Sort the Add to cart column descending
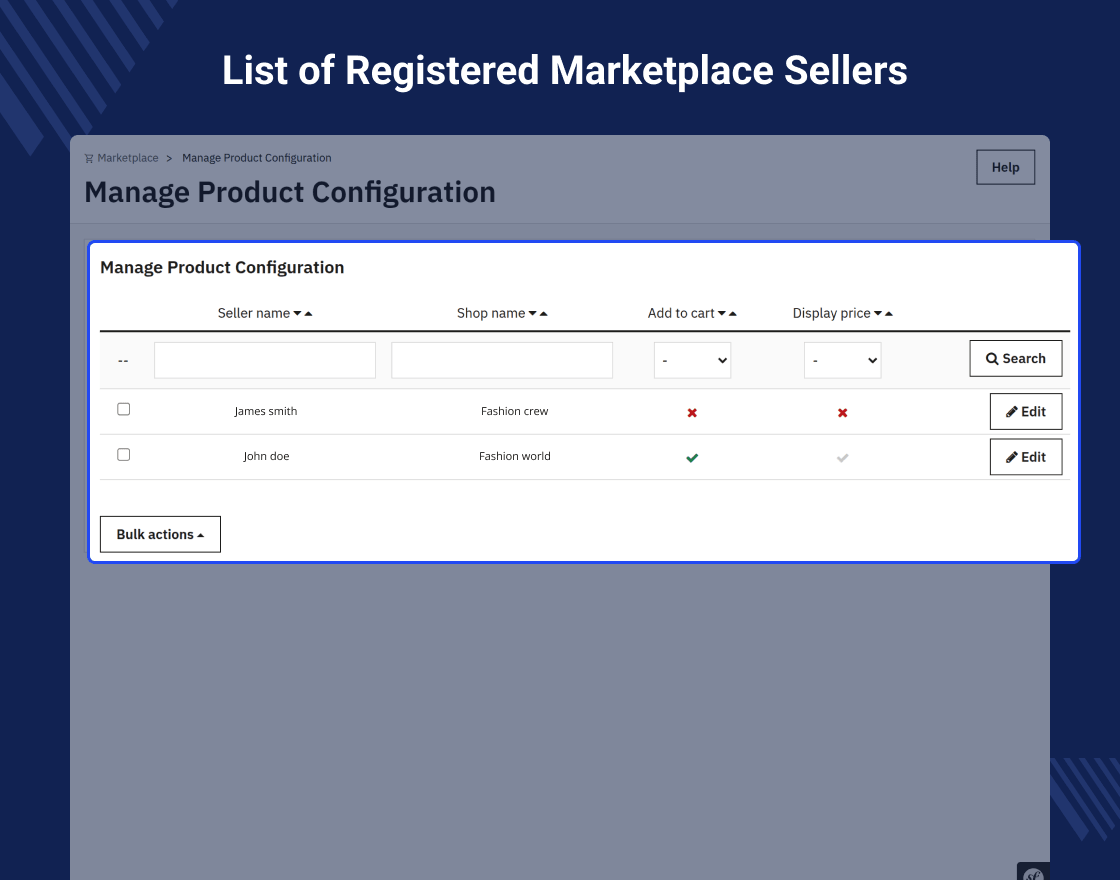Image resolution: width=1120 pixels, height=880 pixels. click(x=721, y=314)
